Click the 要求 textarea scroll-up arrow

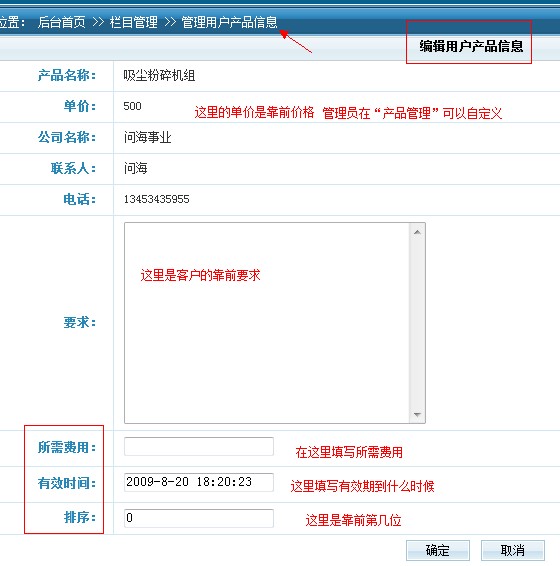(417, 232)
